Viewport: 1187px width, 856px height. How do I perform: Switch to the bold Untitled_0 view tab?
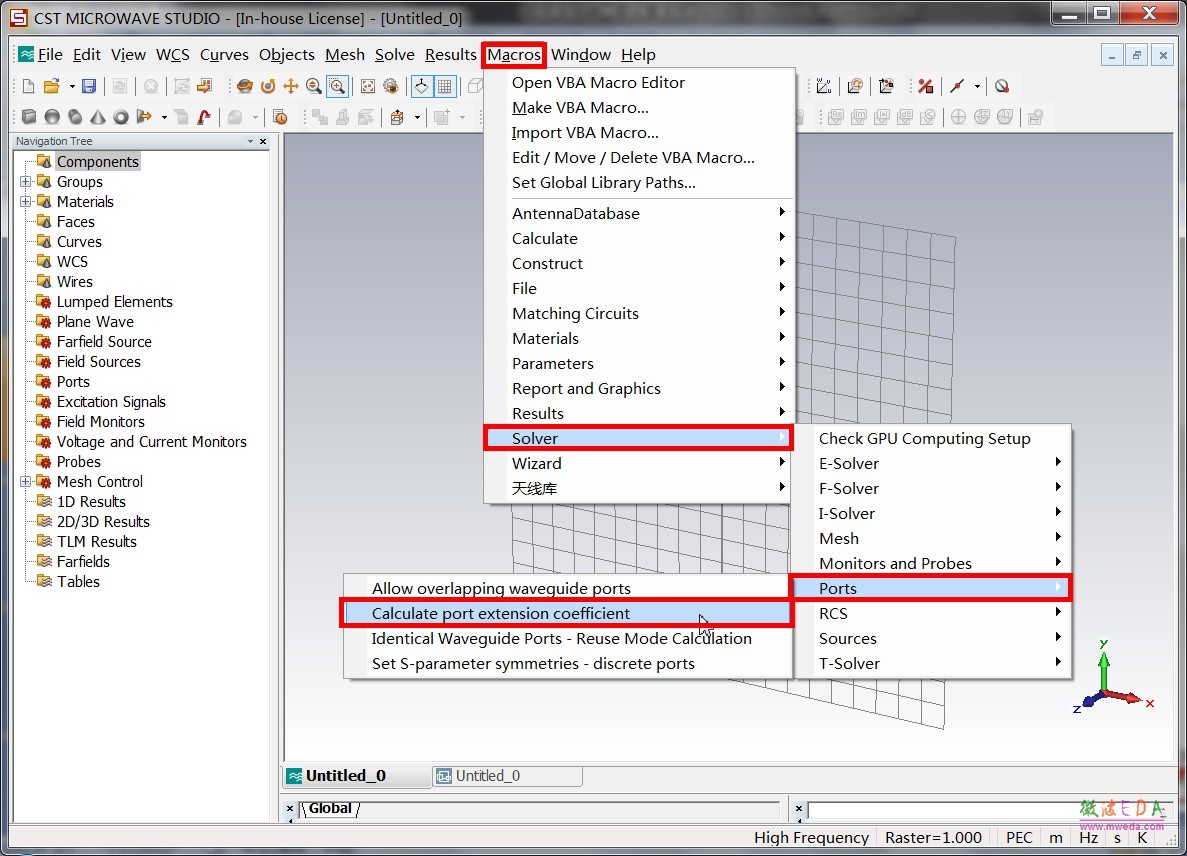356,776
